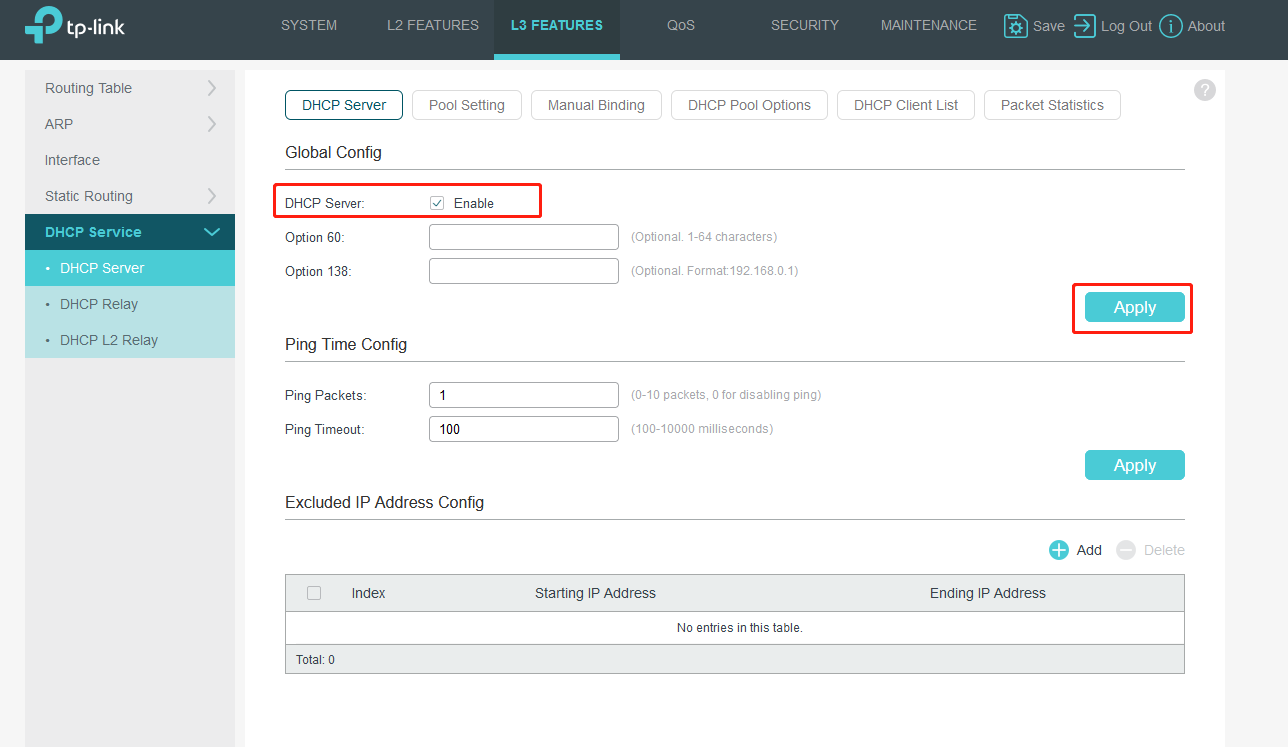Click the Delete label for excluded IP
The image size is (1288, 747).
coord(1164,550)
